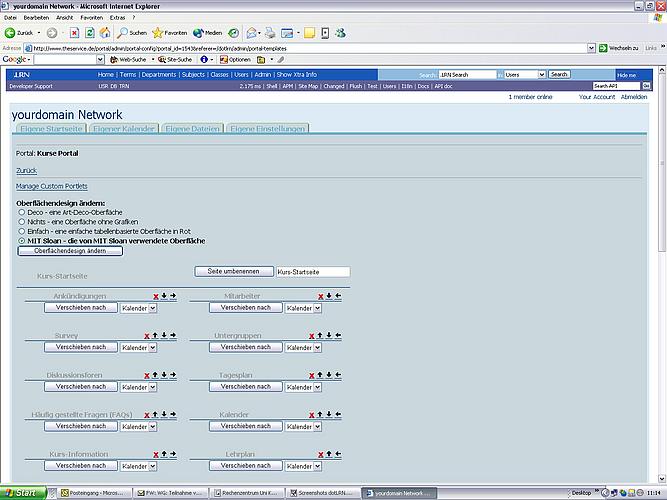Viewport: 667px width, 500px height.
Task: Remove the Mitarbeiter portlet with red X
Action: (321, 296)
